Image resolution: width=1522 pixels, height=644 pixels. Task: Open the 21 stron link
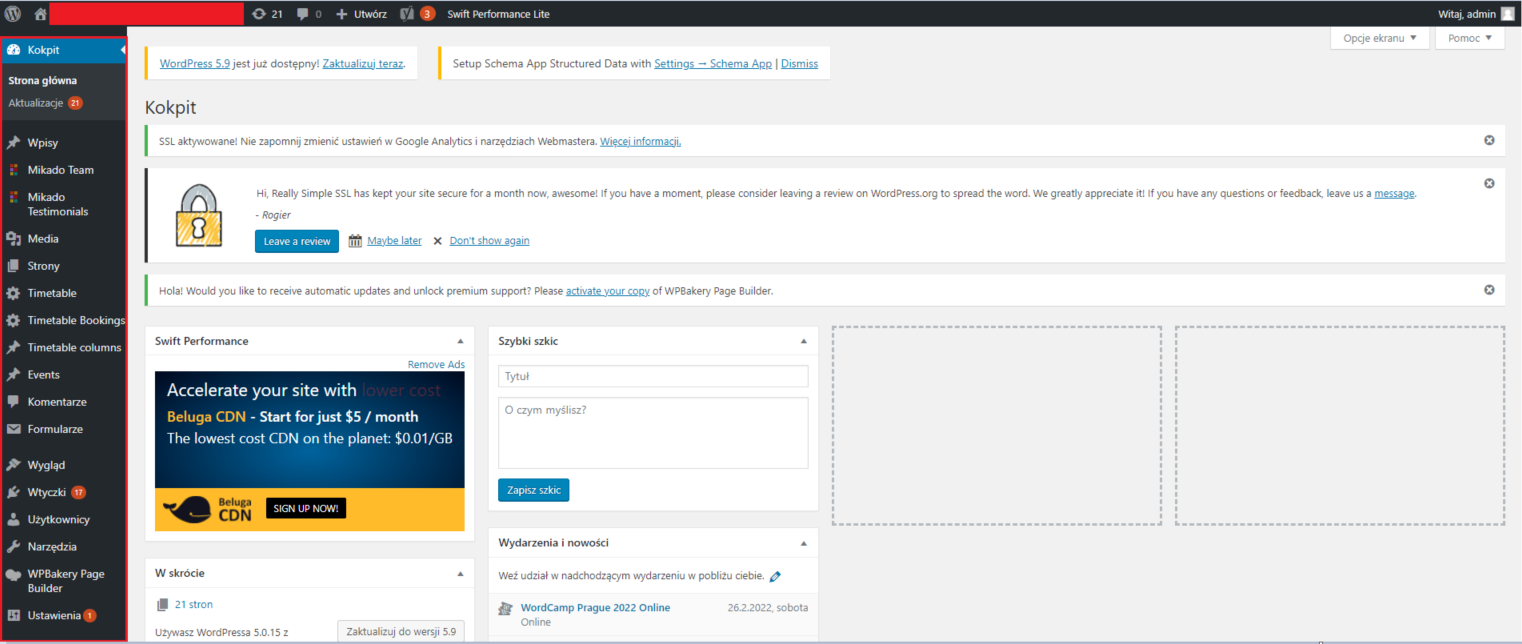pos(193,604)
